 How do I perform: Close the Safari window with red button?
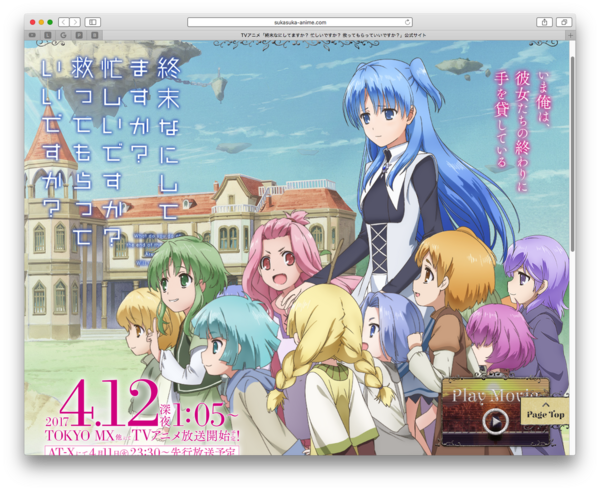pyautogui.click(x=33, y=22)
